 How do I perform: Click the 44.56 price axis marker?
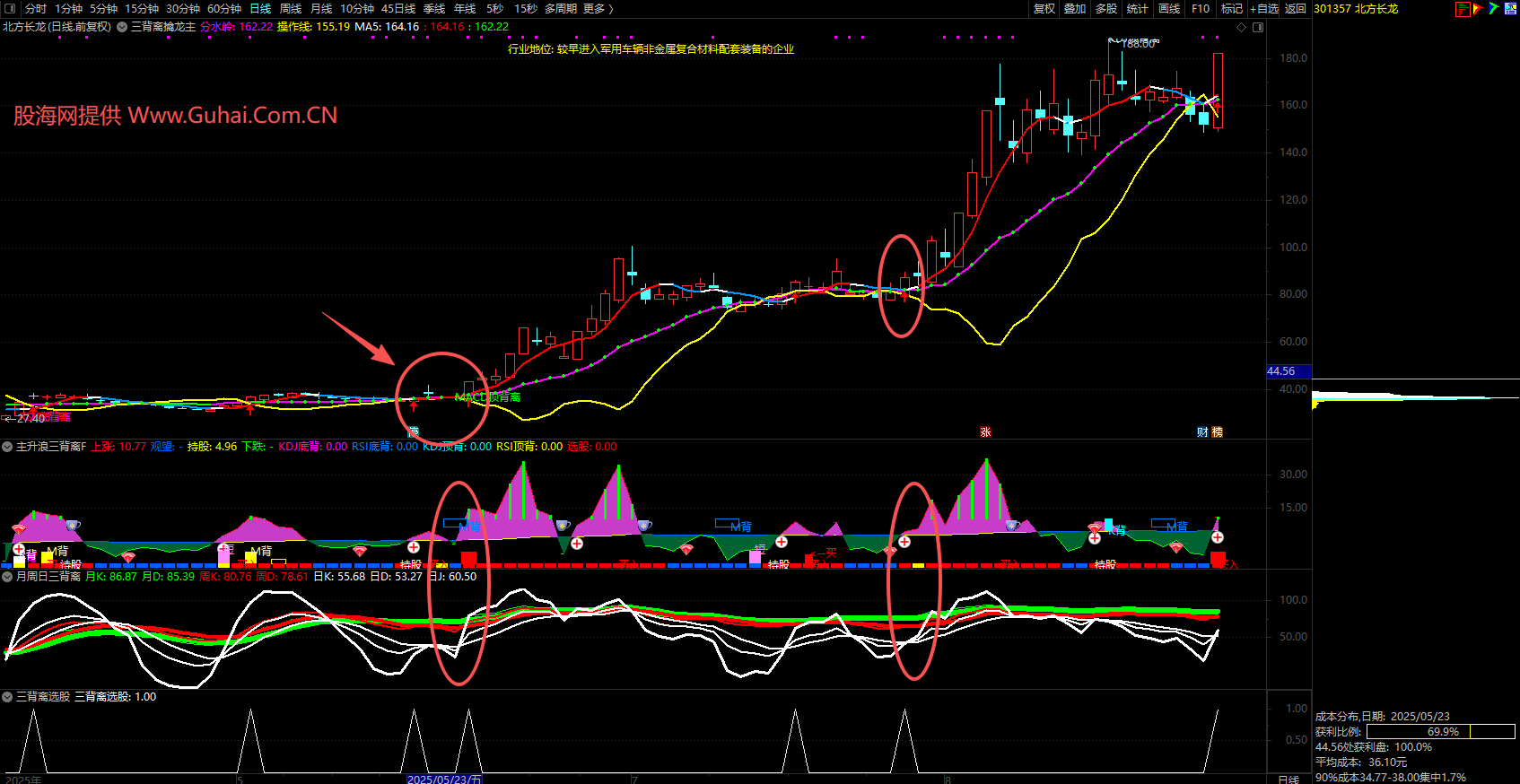click(1289, 371)
